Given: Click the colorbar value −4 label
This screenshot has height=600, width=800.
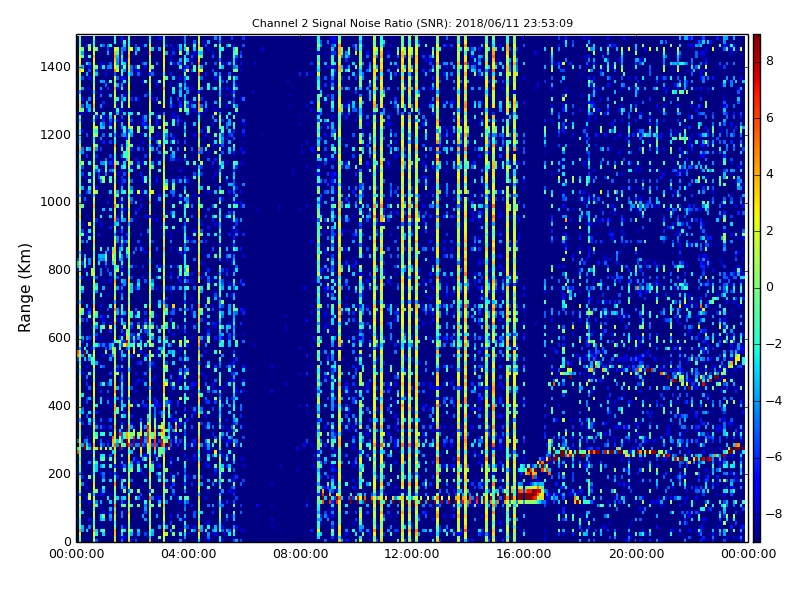Looking at the screenshot, I should (x=774, y=401).
